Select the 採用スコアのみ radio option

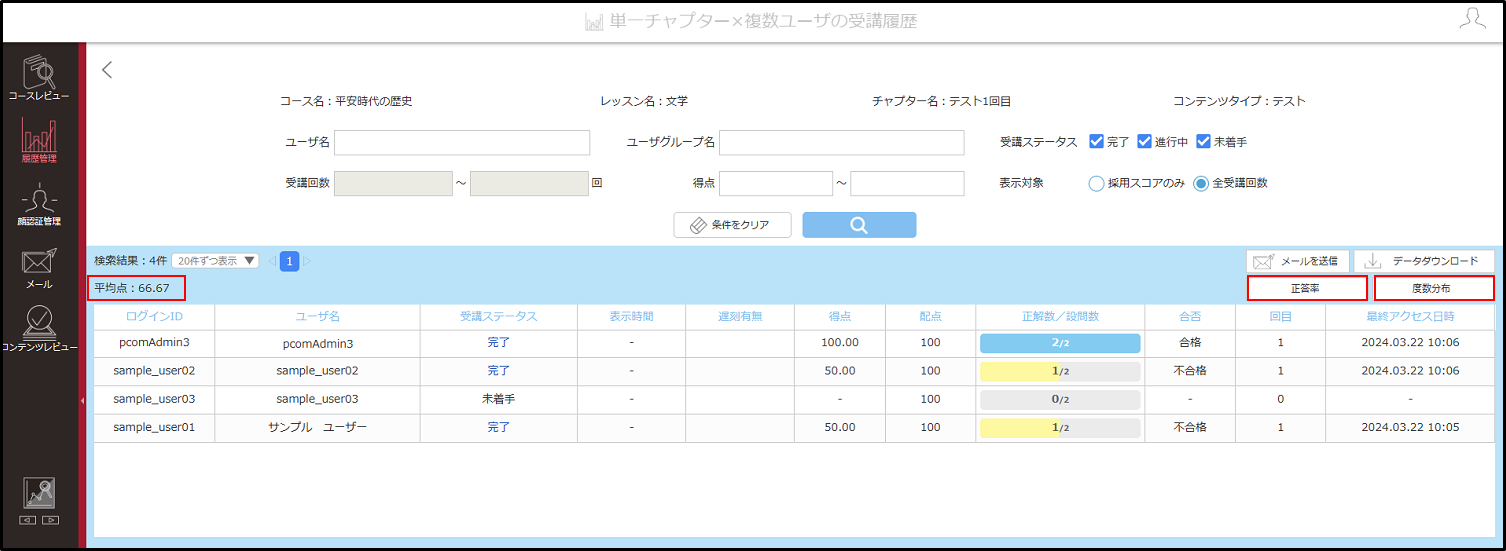click(1096, 184)
